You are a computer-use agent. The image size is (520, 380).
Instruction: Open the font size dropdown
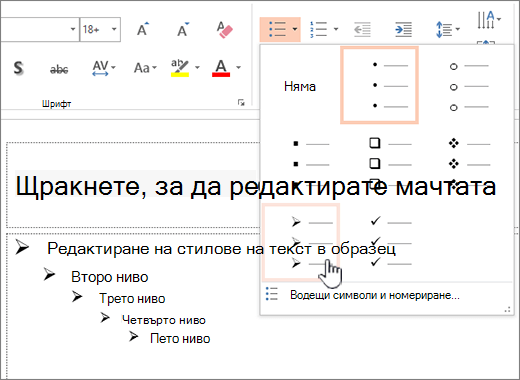(x=114, y=29)
